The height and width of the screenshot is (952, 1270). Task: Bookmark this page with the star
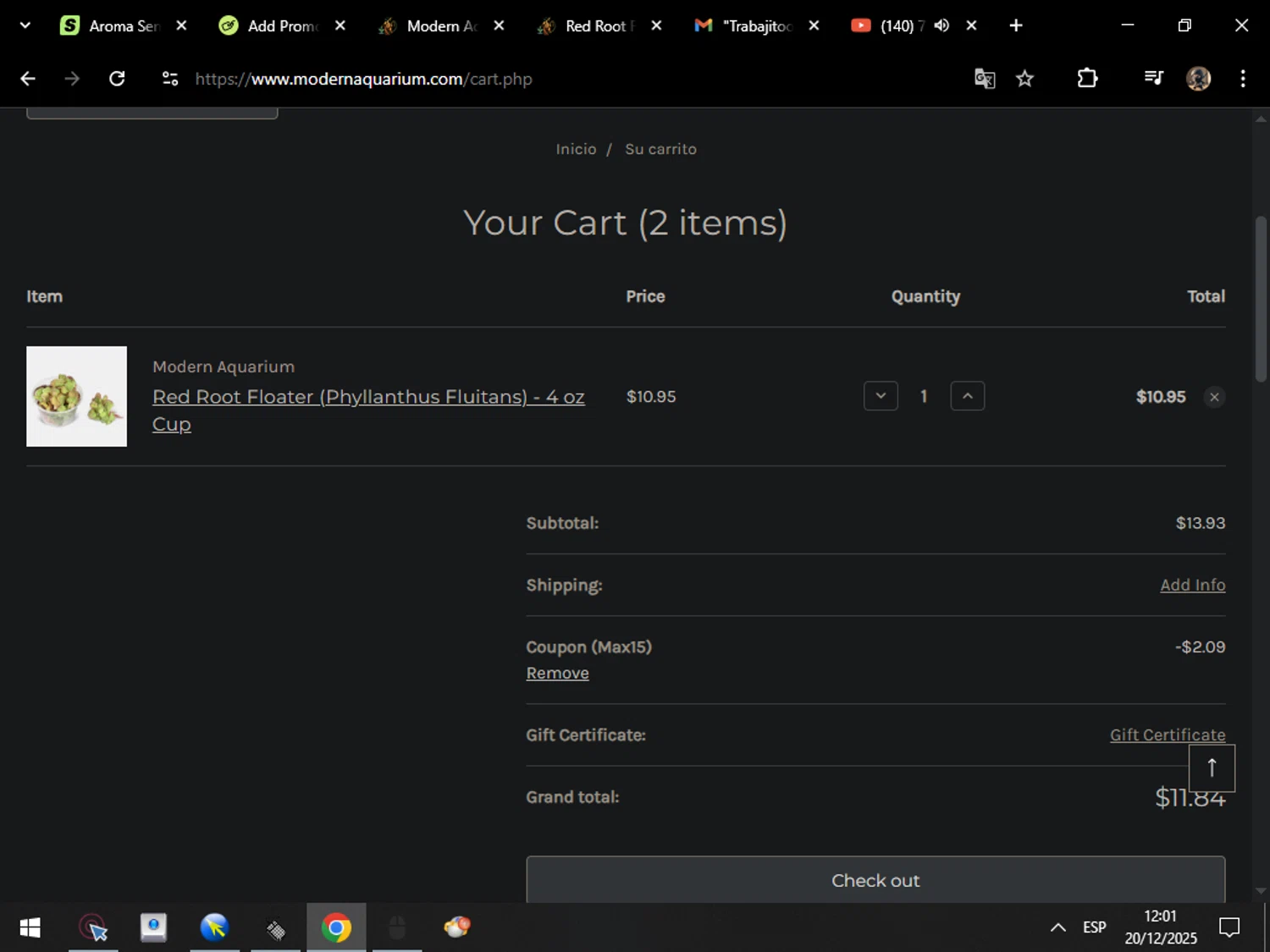[1025, 79]
